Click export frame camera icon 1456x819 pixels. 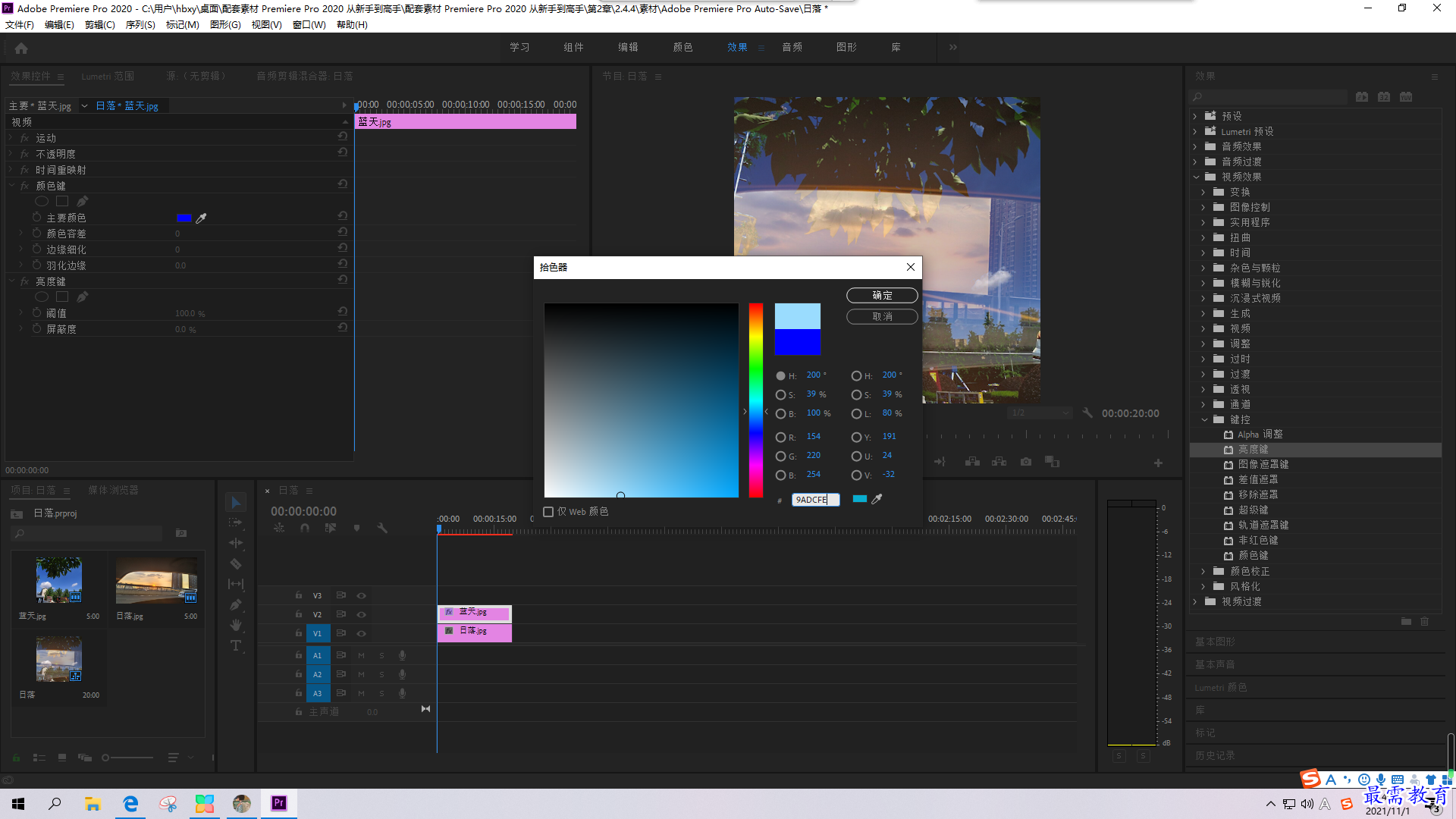[1026, 462]
